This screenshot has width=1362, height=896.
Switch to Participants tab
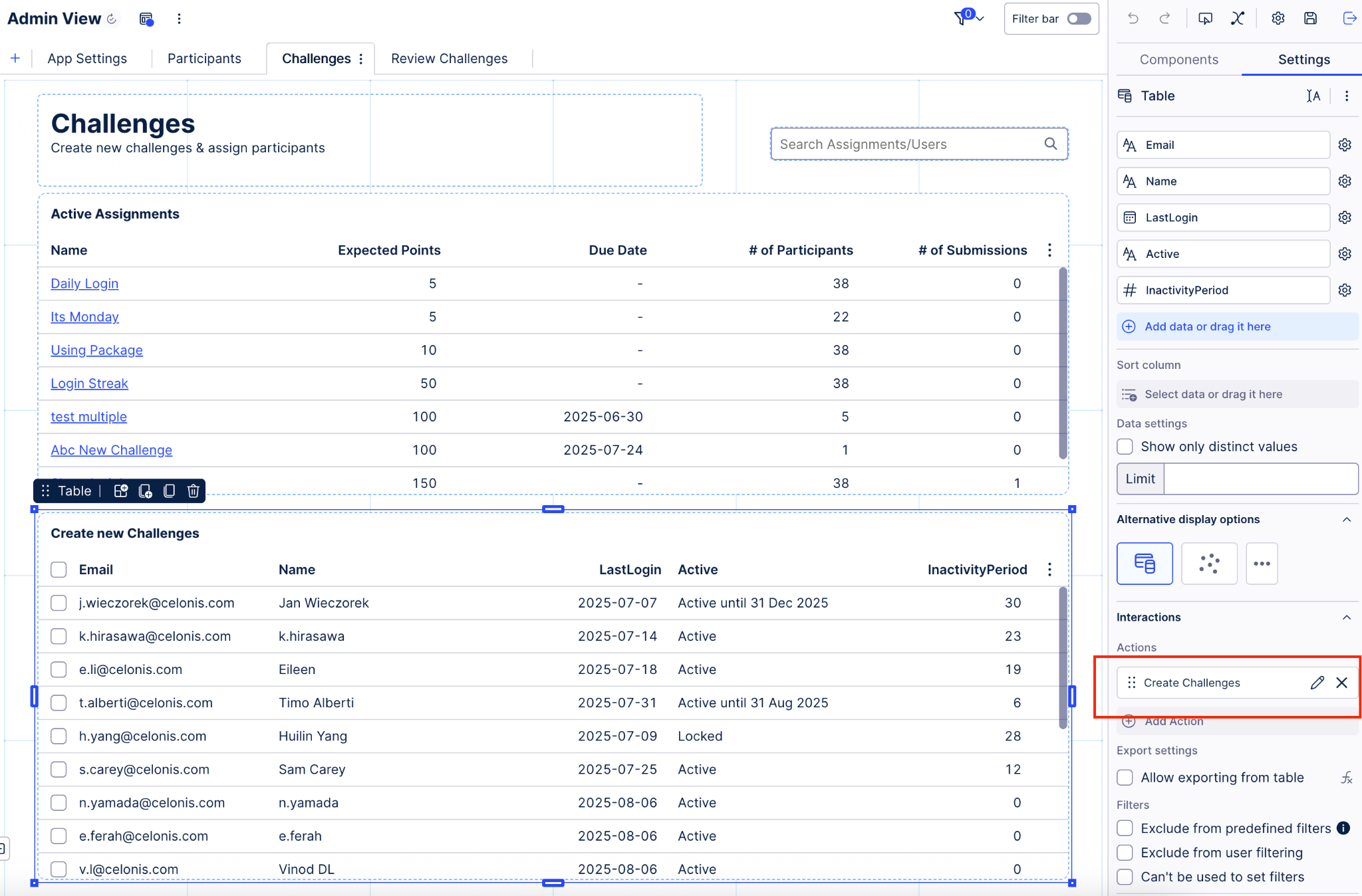tap(204, 58)
